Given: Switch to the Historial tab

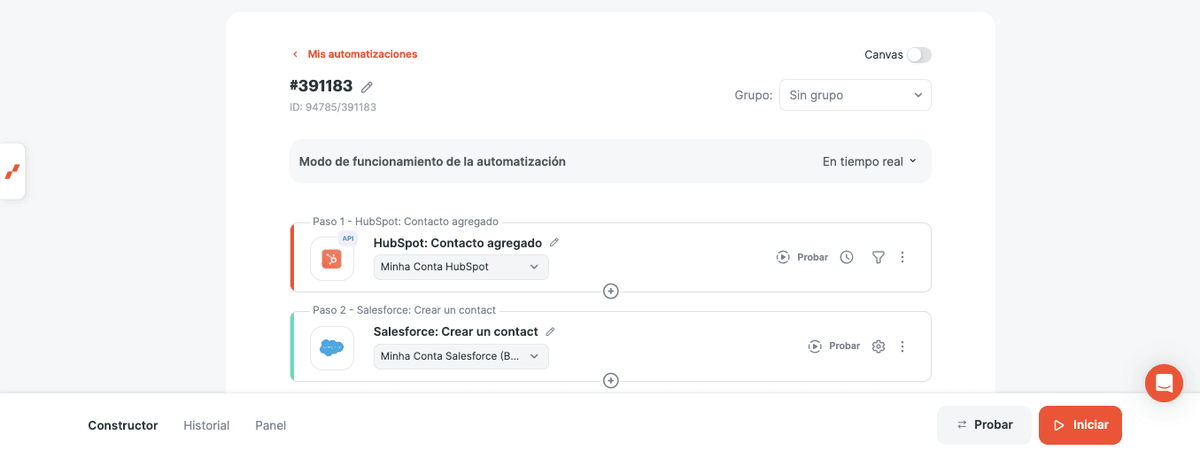Looking at the screenshot, I should click(206, 425).
